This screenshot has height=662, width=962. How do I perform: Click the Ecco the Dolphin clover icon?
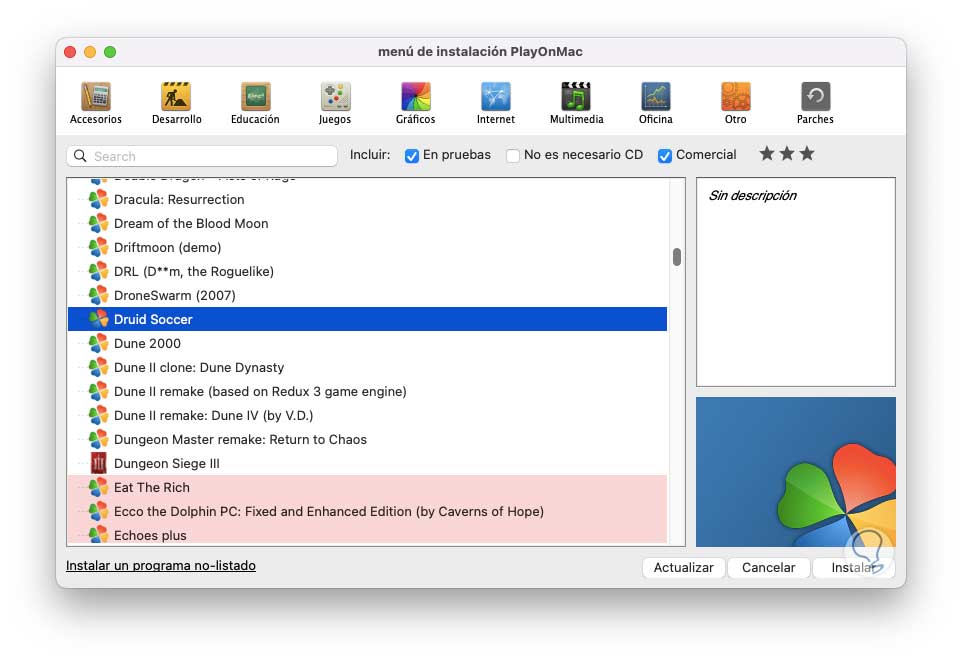(x=98, y=511)
